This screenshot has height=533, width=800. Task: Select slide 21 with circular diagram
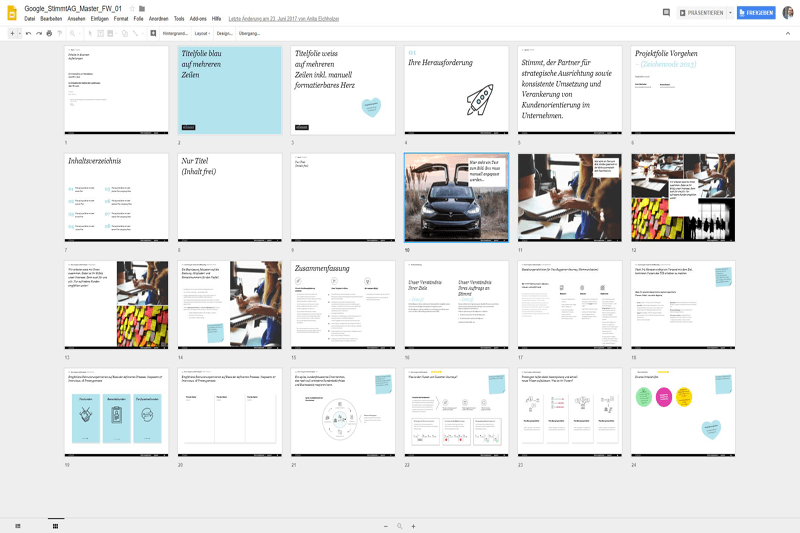[343, 412]
